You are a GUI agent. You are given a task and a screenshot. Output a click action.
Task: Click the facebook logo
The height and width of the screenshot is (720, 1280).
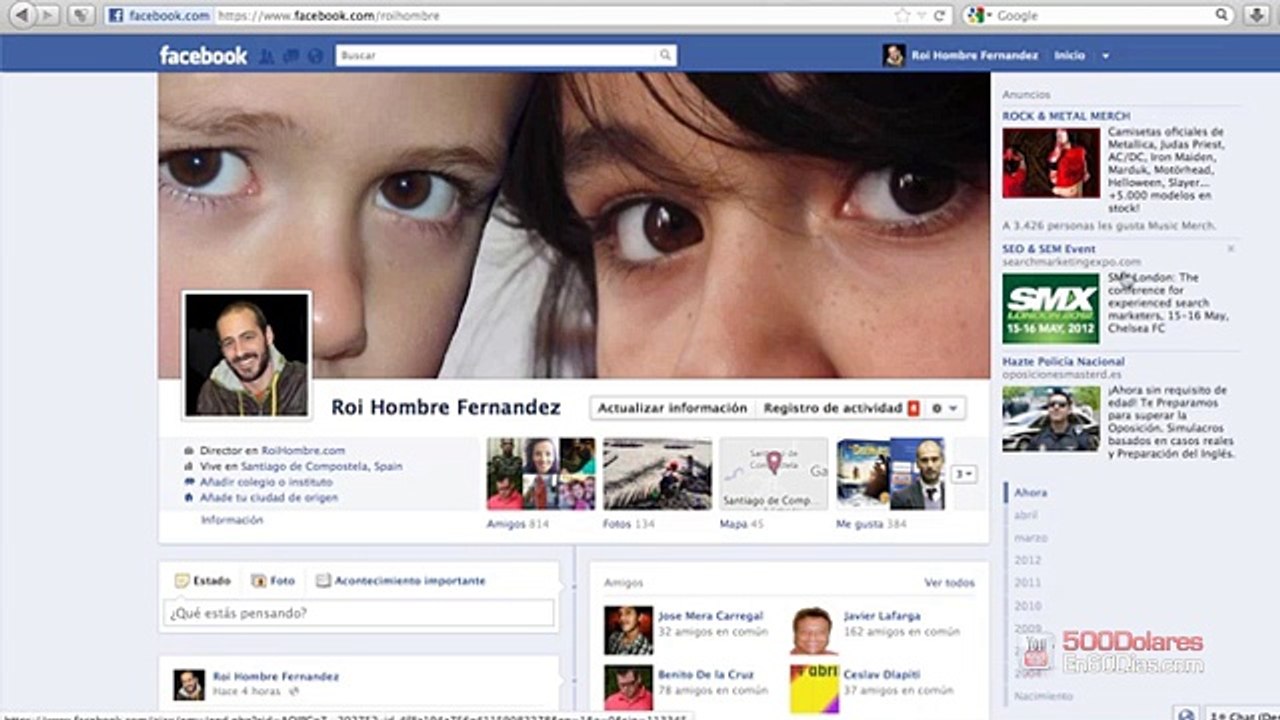click(x=203, y=55)
